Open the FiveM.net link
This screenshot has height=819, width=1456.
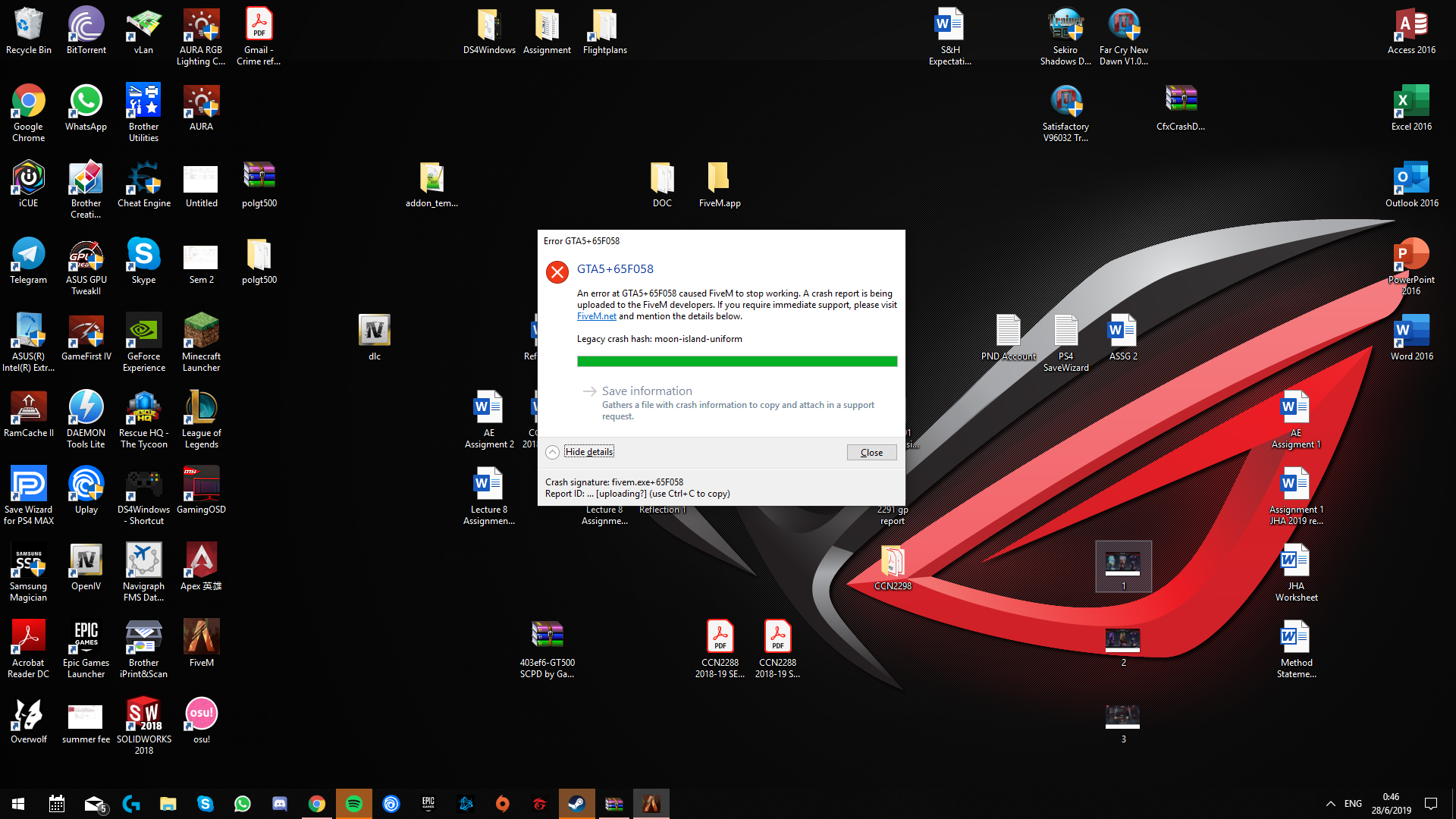pyautogui.click(x=596, y=316)
